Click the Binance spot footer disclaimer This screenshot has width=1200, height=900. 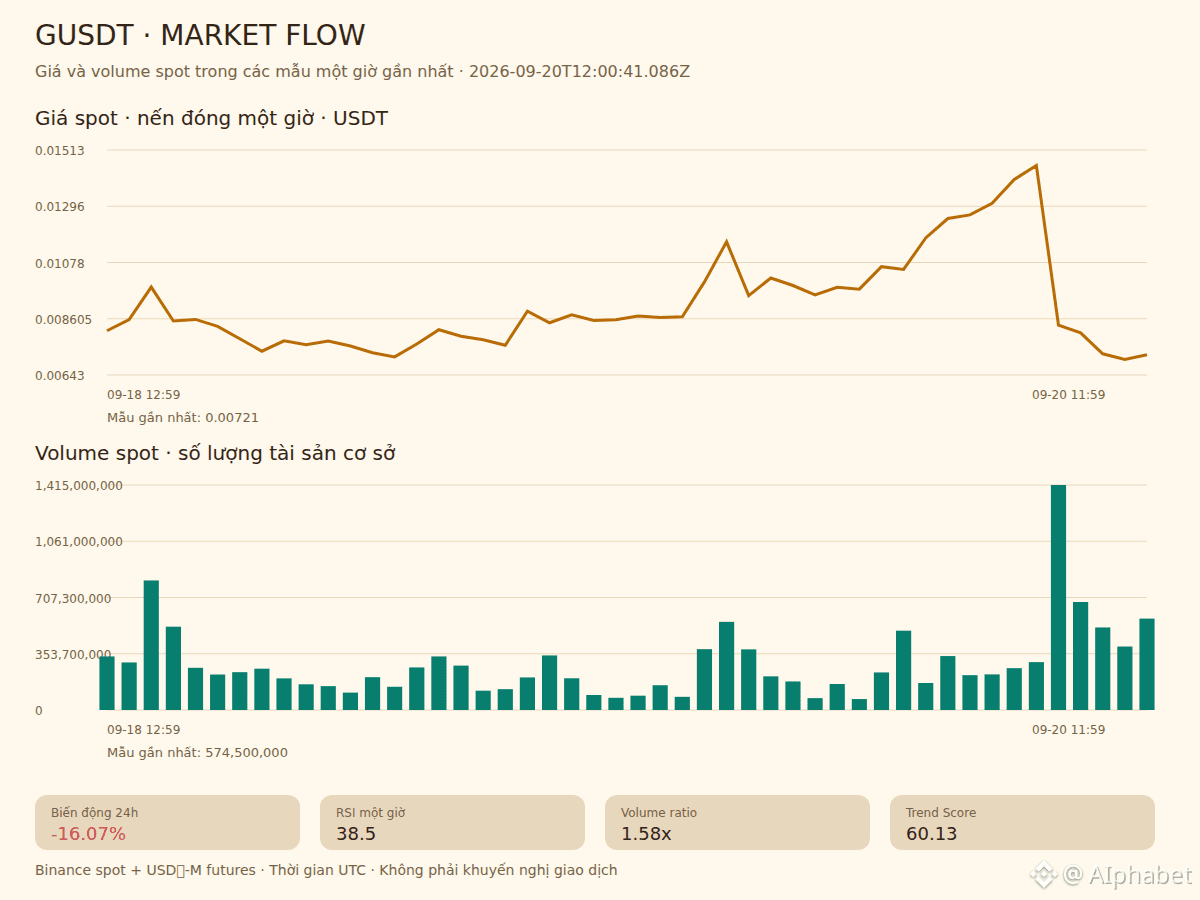click(326, 871)
